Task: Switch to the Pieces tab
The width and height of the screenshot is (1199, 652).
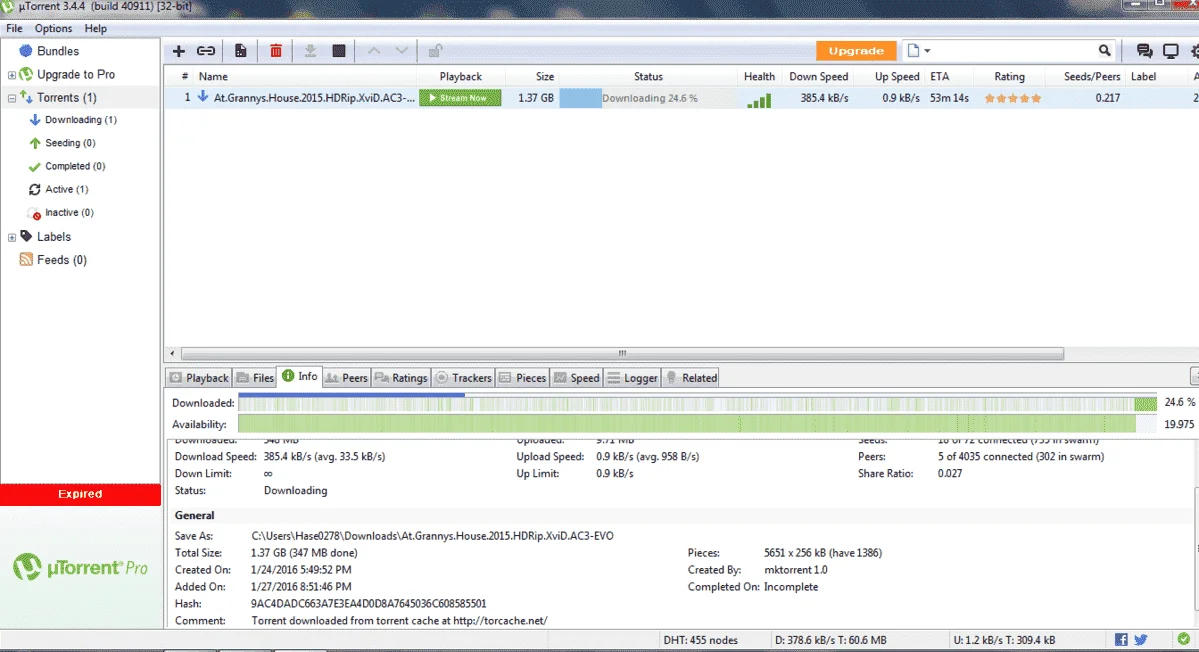Action: 522,378
